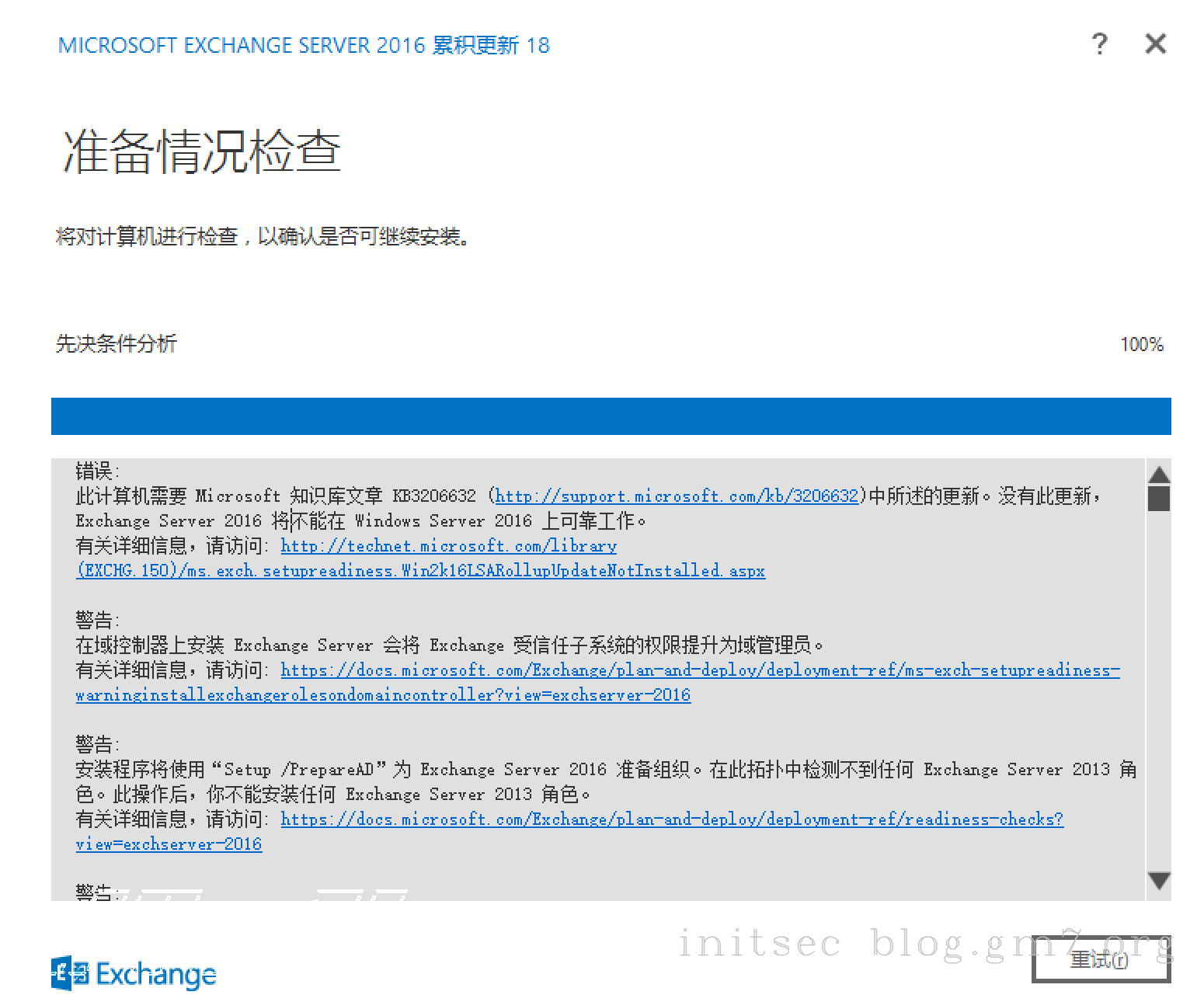The image size is (1204, 1002).
Task: Click the 100% completion indicator
Action: coord(1142,343)
